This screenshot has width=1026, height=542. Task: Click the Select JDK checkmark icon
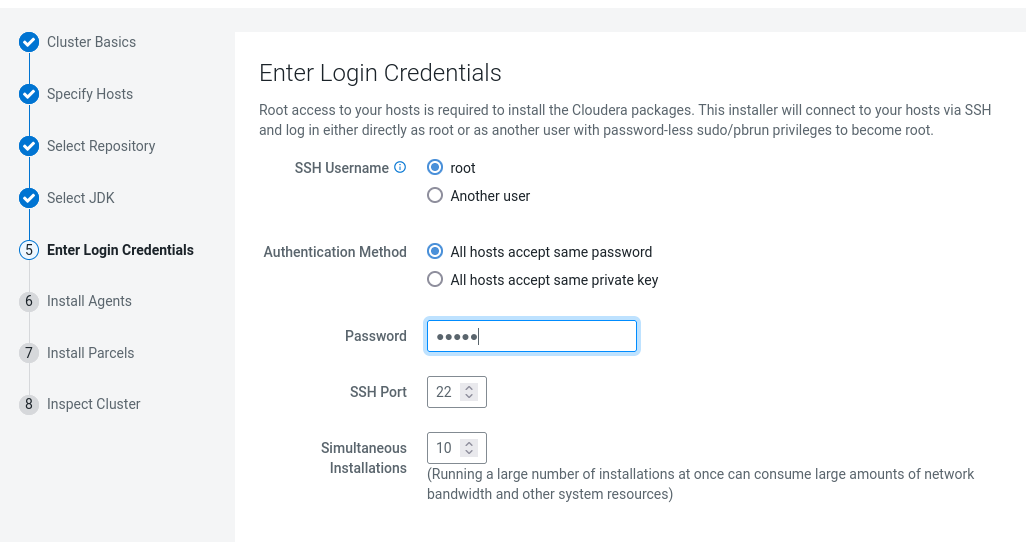(29, 198)
